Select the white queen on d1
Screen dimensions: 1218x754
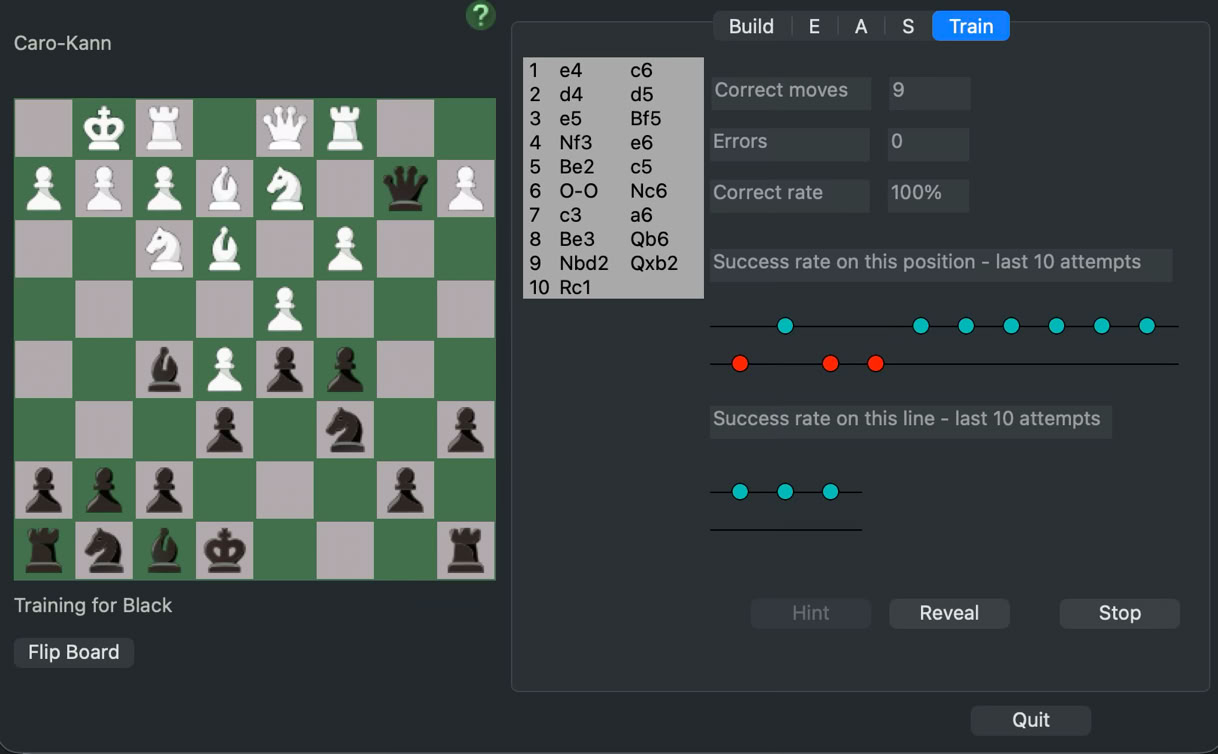click(x=285, y=128)
